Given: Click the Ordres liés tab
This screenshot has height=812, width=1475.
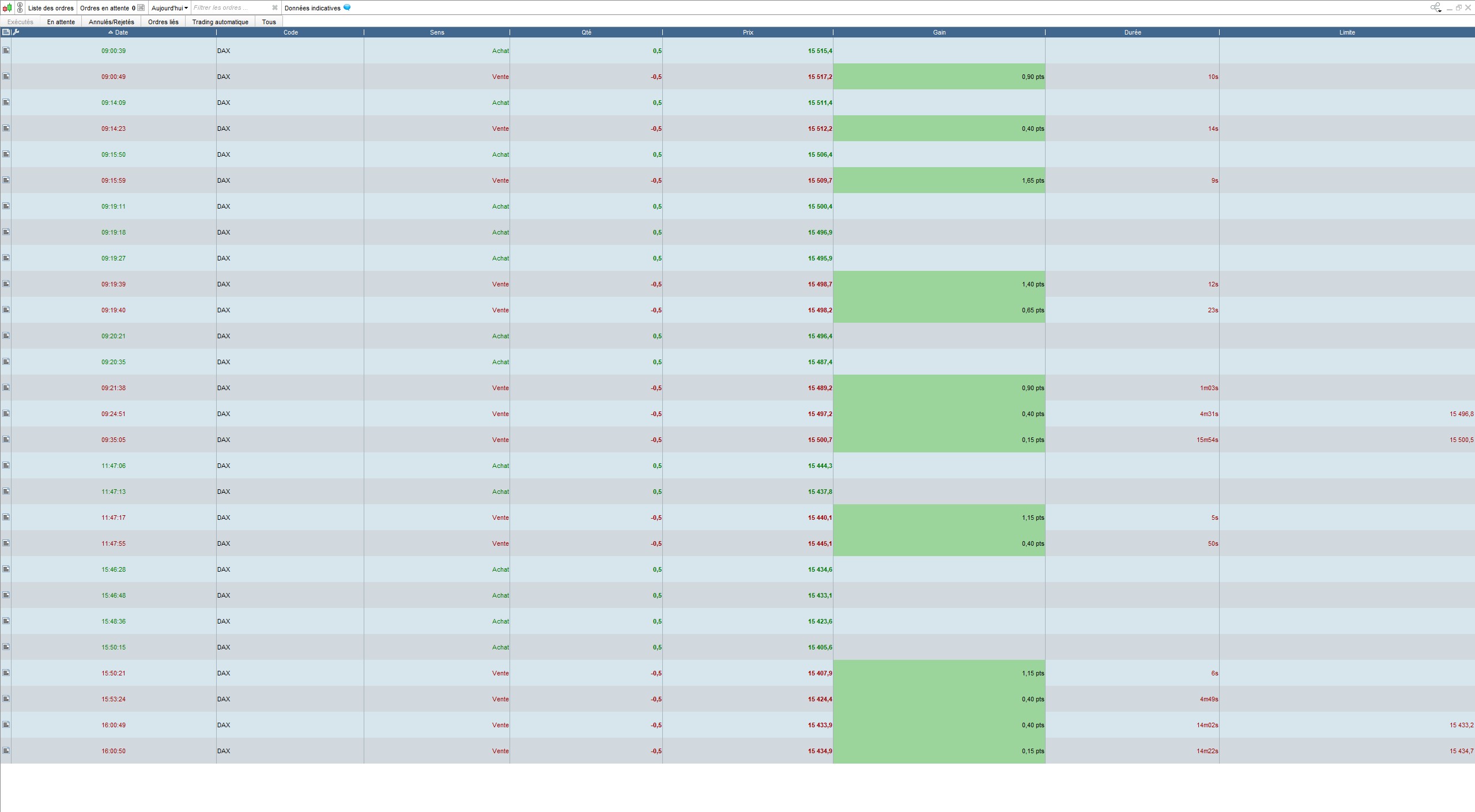Looking at the screenshot, I should (x=163, y=22).
